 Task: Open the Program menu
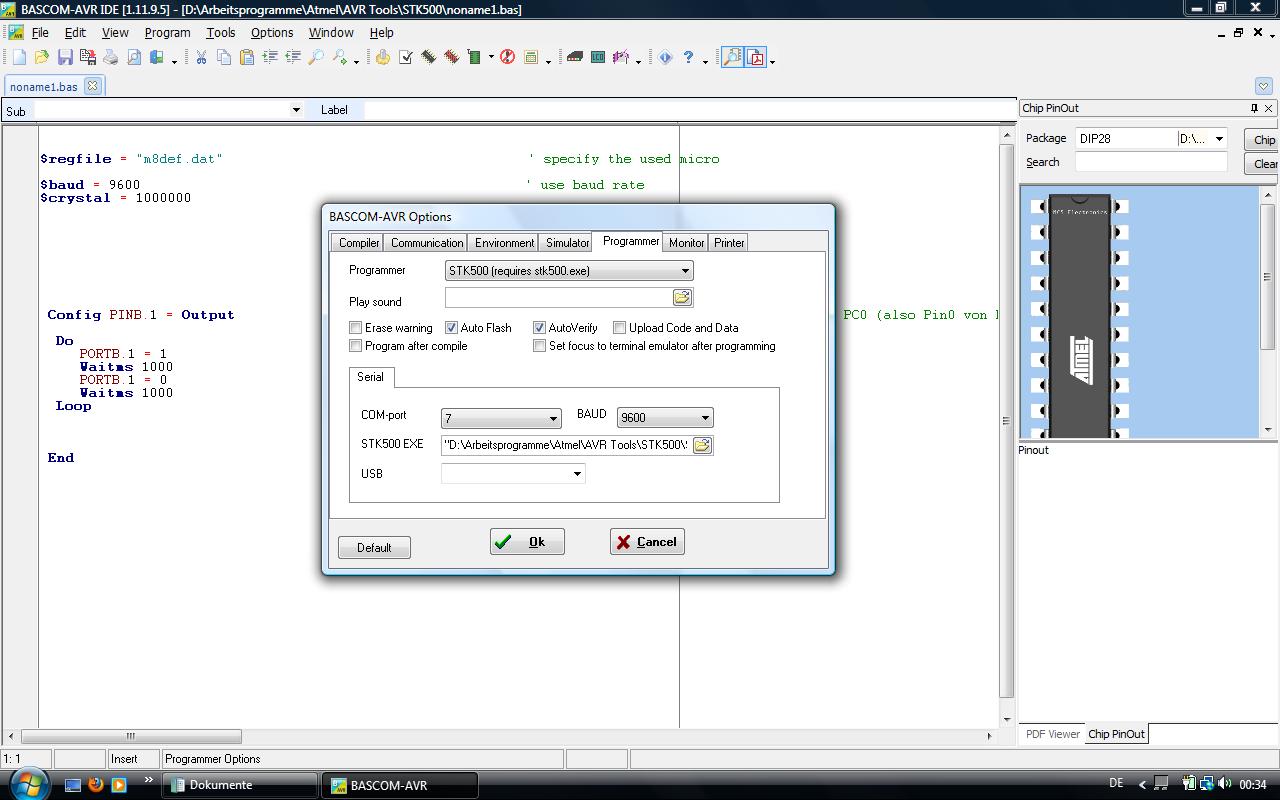pos(167,32)
